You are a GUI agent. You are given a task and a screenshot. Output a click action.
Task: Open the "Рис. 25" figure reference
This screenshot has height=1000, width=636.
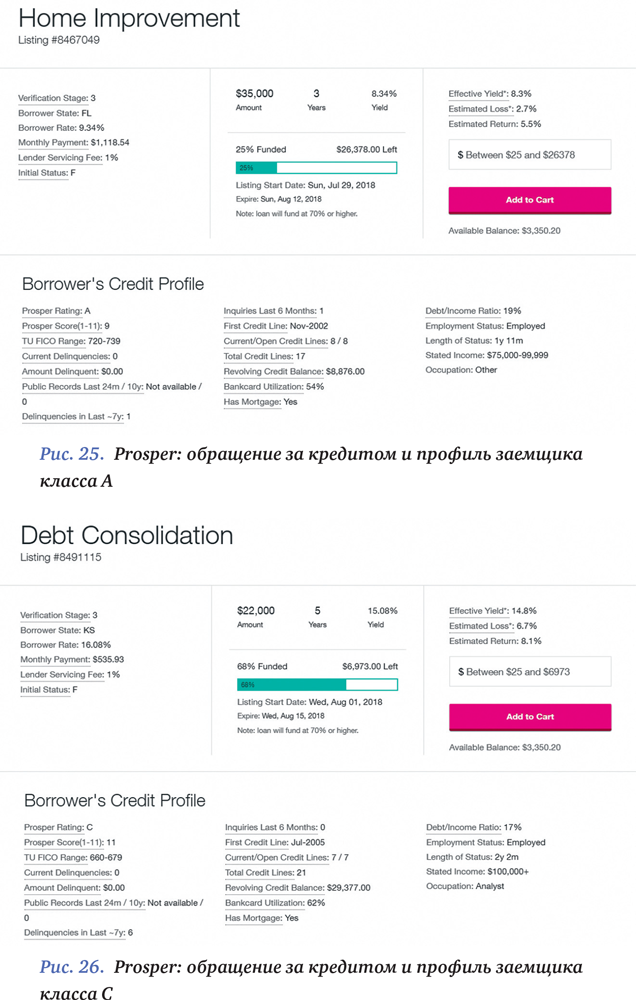click(72, 455)
